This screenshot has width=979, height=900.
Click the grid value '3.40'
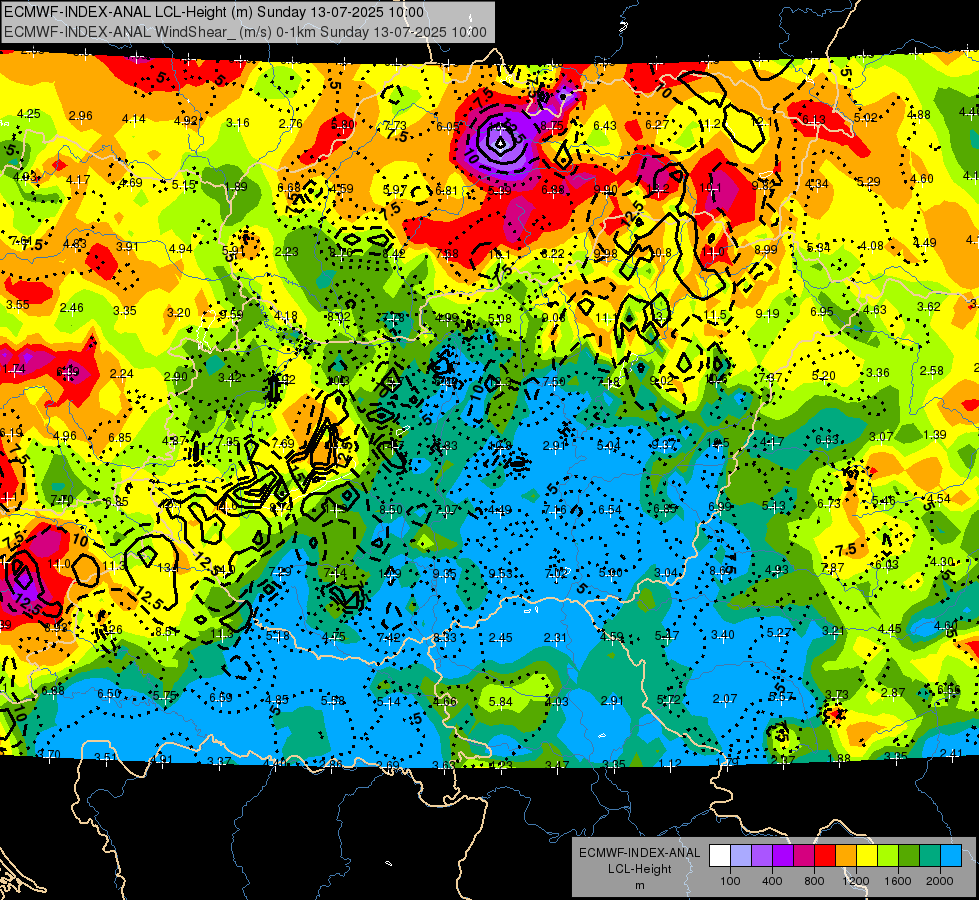click(723, 635)
